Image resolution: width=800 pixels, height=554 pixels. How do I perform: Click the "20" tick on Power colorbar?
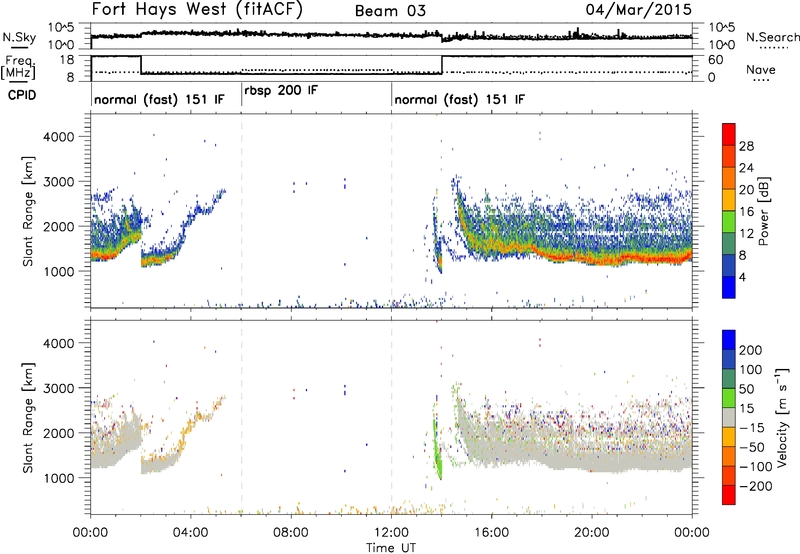tap(746, 190)
